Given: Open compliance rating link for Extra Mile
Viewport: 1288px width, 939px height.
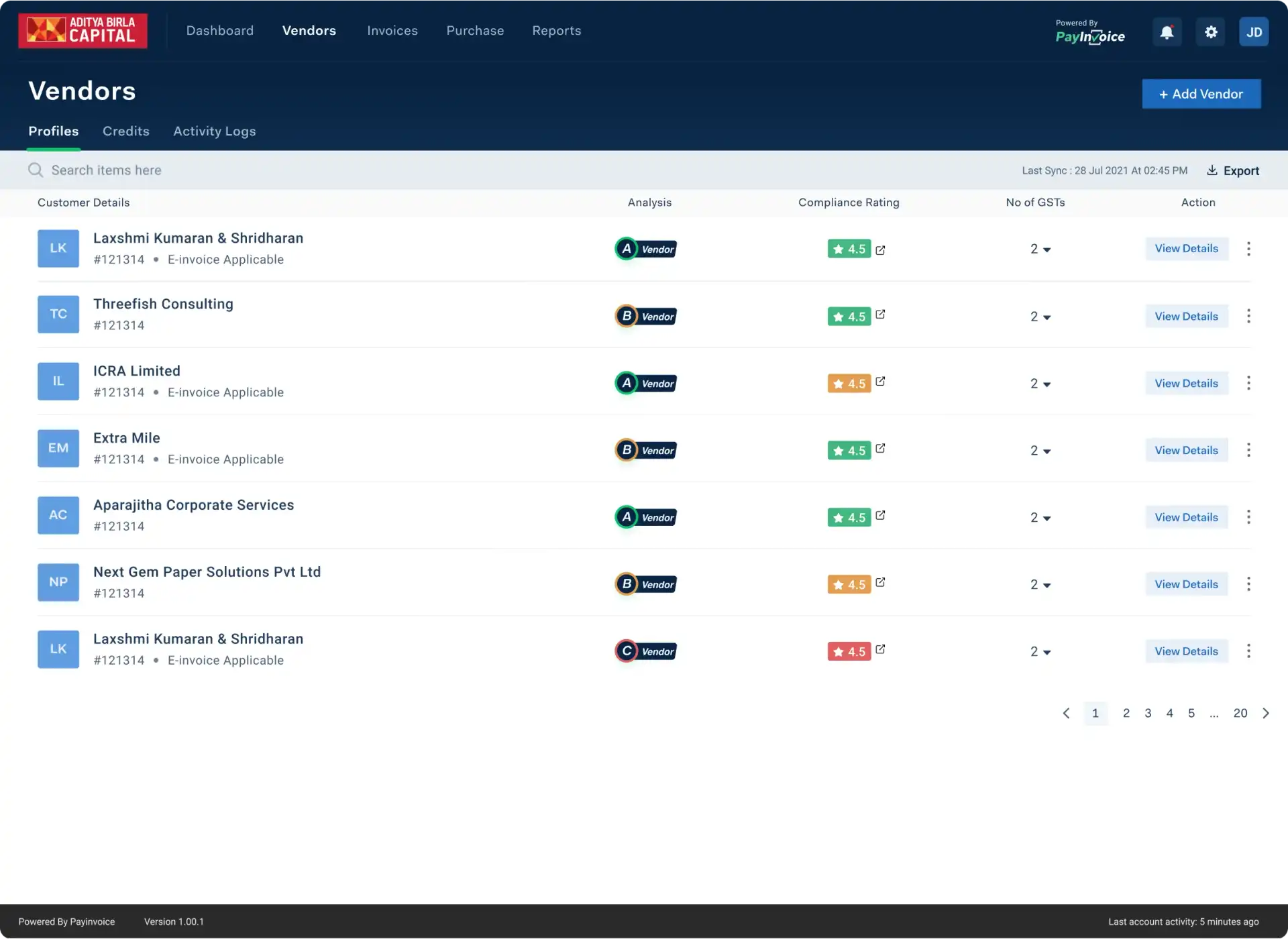Looking at the screenshot, I should pos(880,448).
